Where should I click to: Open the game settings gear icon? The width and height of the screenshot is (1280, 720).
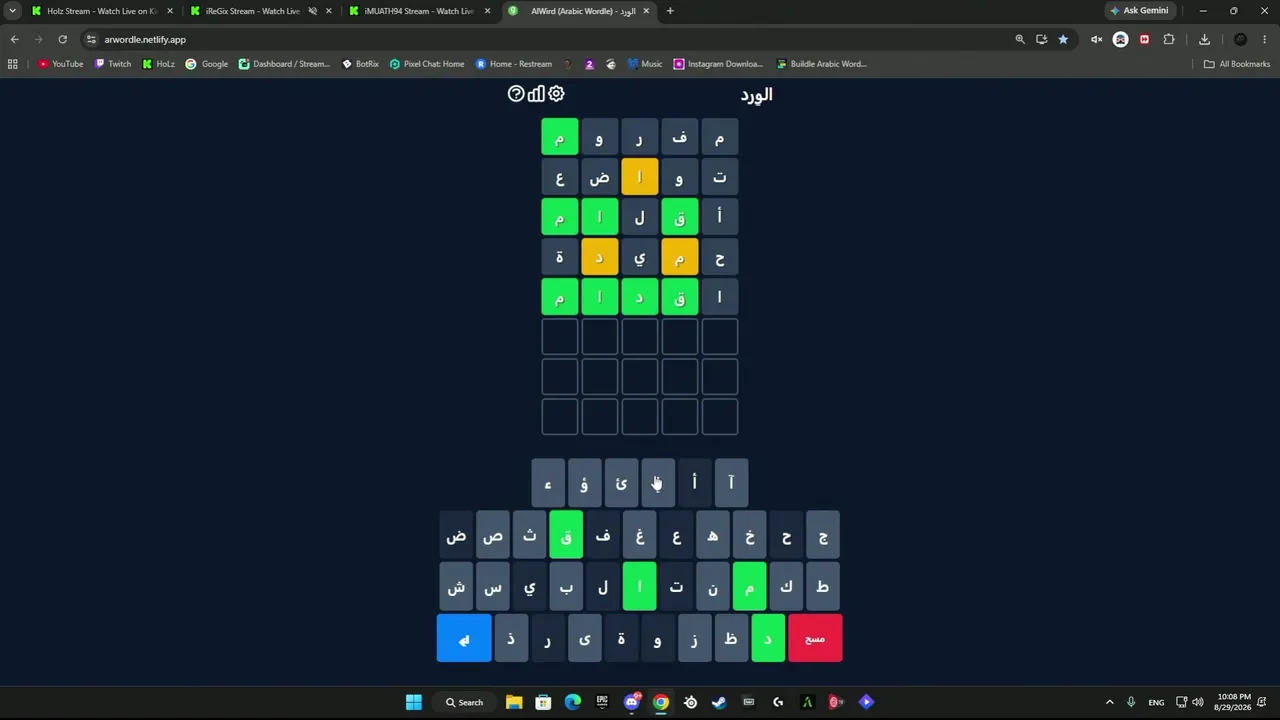[556, 93]
